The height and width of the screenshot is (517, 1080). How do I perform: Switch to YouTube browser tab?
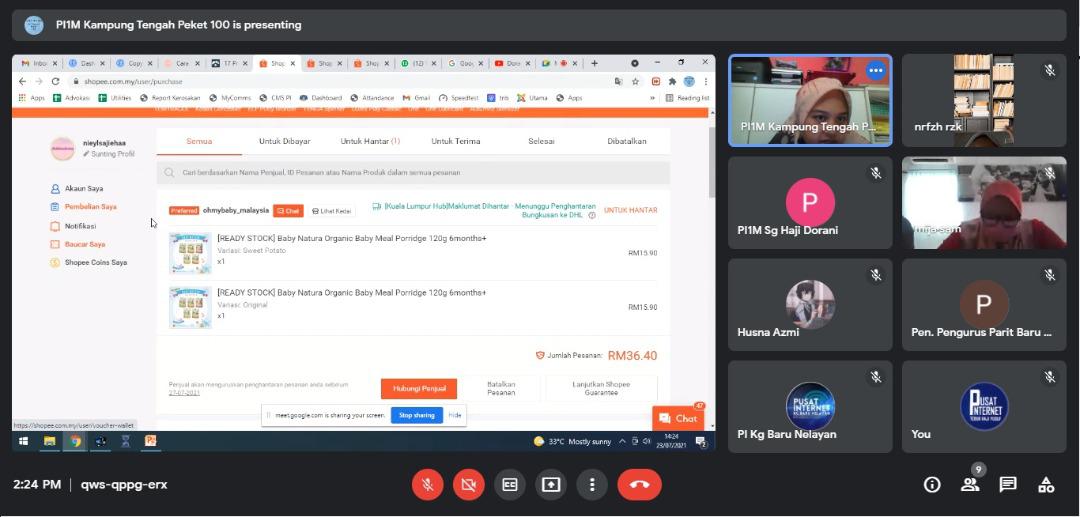pos(513,63)
